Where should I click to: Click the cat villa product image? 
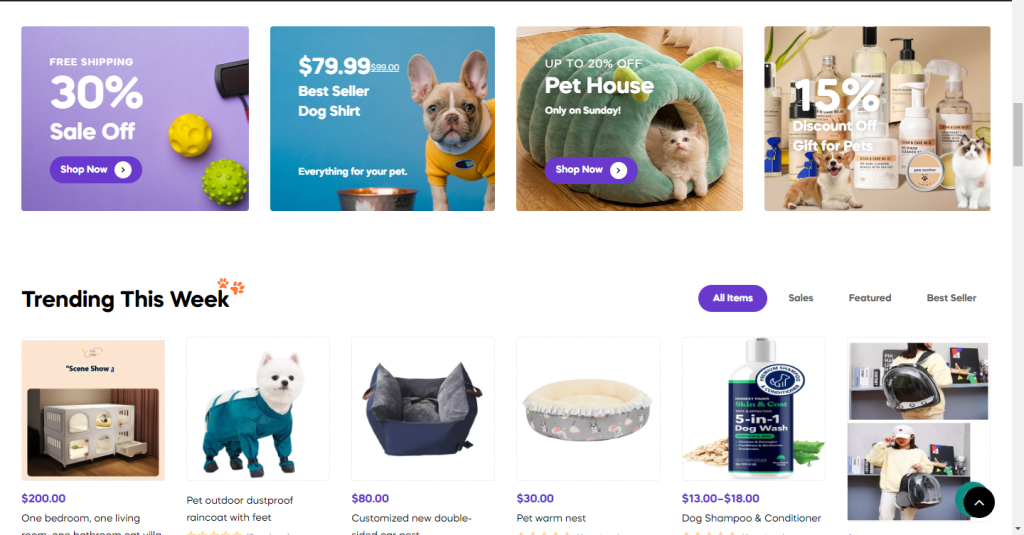(93, 410)
